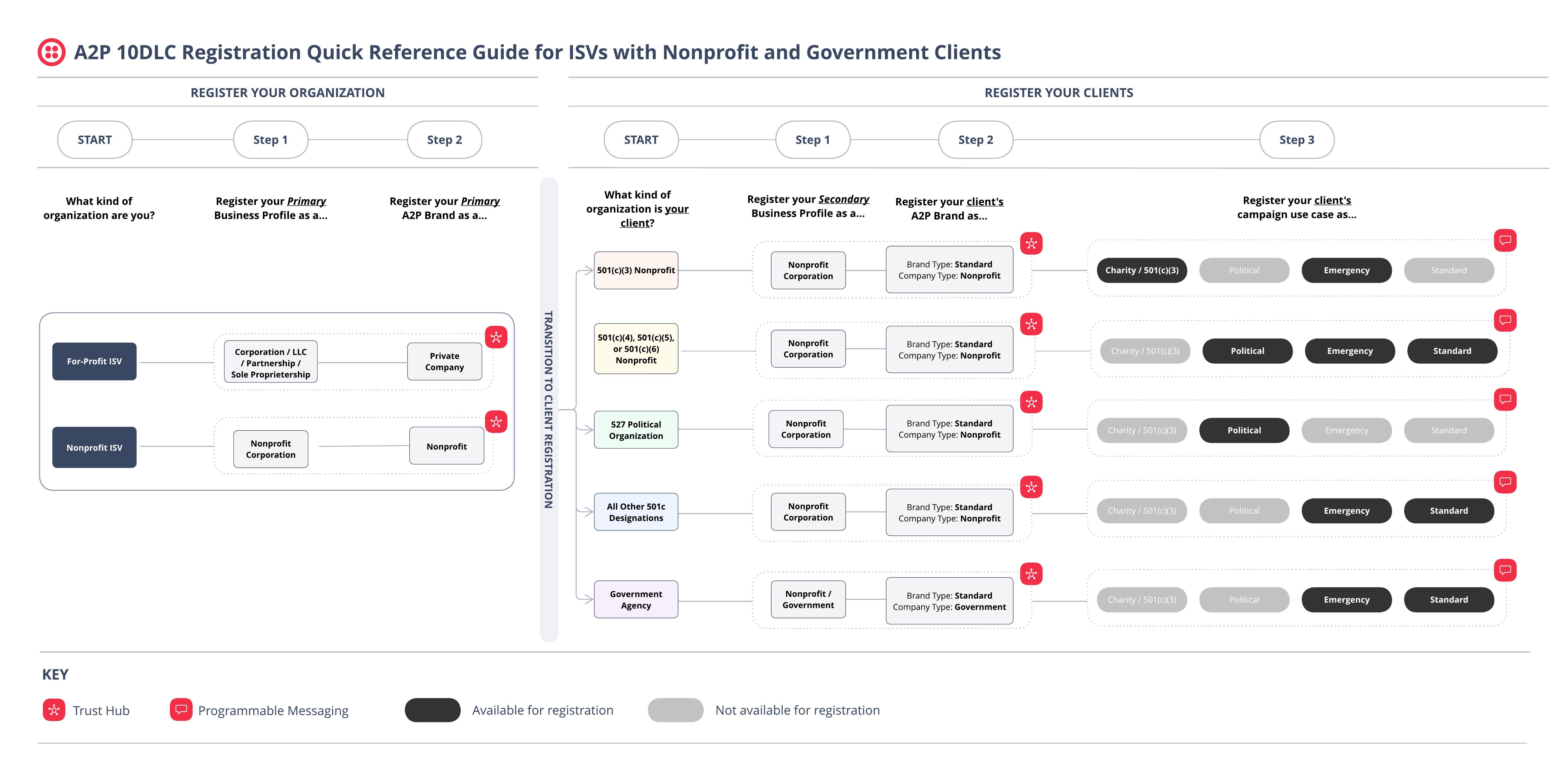This screenshot has height=762, width=1568.
Task: Click Trust Hub icon in All Other 501c row
Action: click(1031, 487)
